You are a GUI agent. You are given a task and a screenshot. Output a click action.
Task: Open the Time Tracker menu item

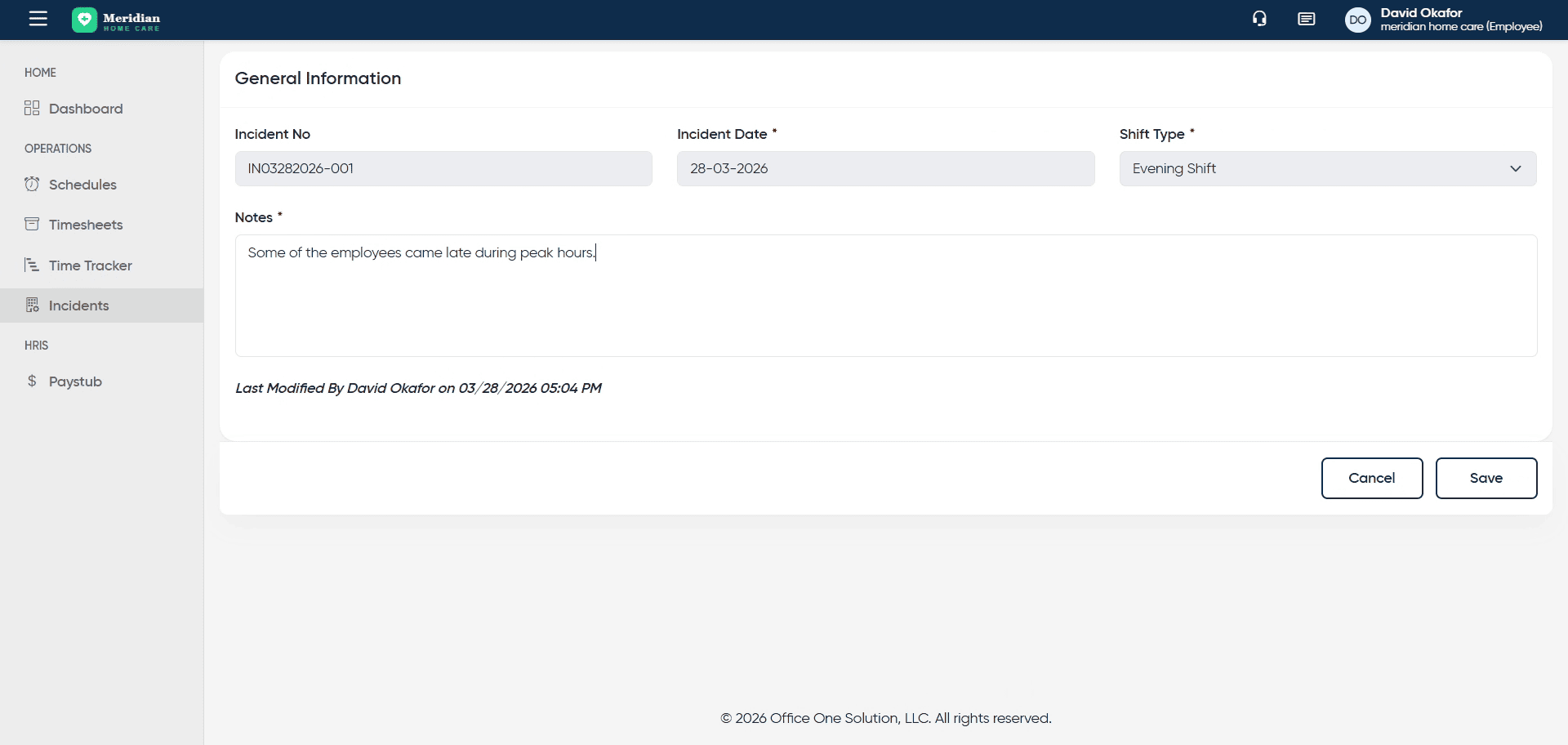click(90, 265)
